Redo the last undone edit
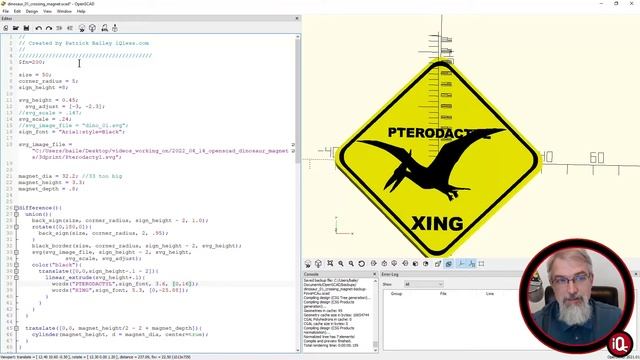Screen dimensions: 640x360 pos(49,28)
